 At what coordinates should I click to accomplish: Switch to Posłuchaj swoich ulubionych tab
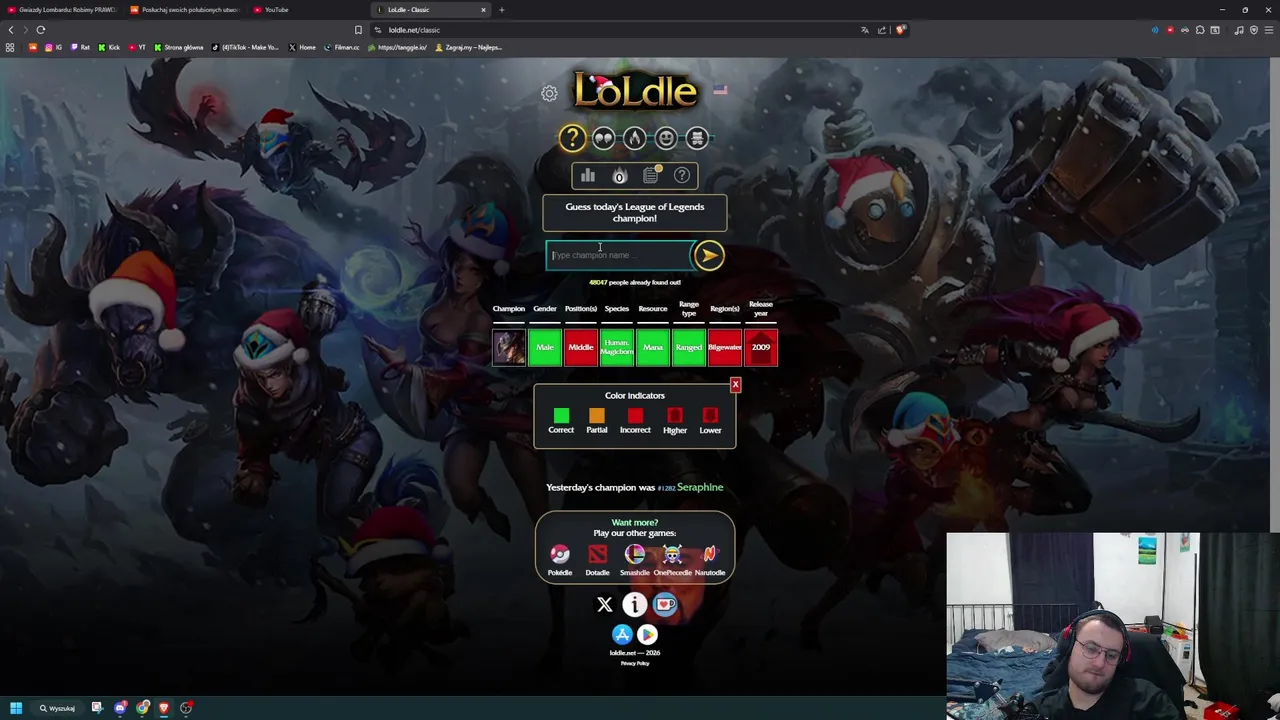click(x=185, y=10)
